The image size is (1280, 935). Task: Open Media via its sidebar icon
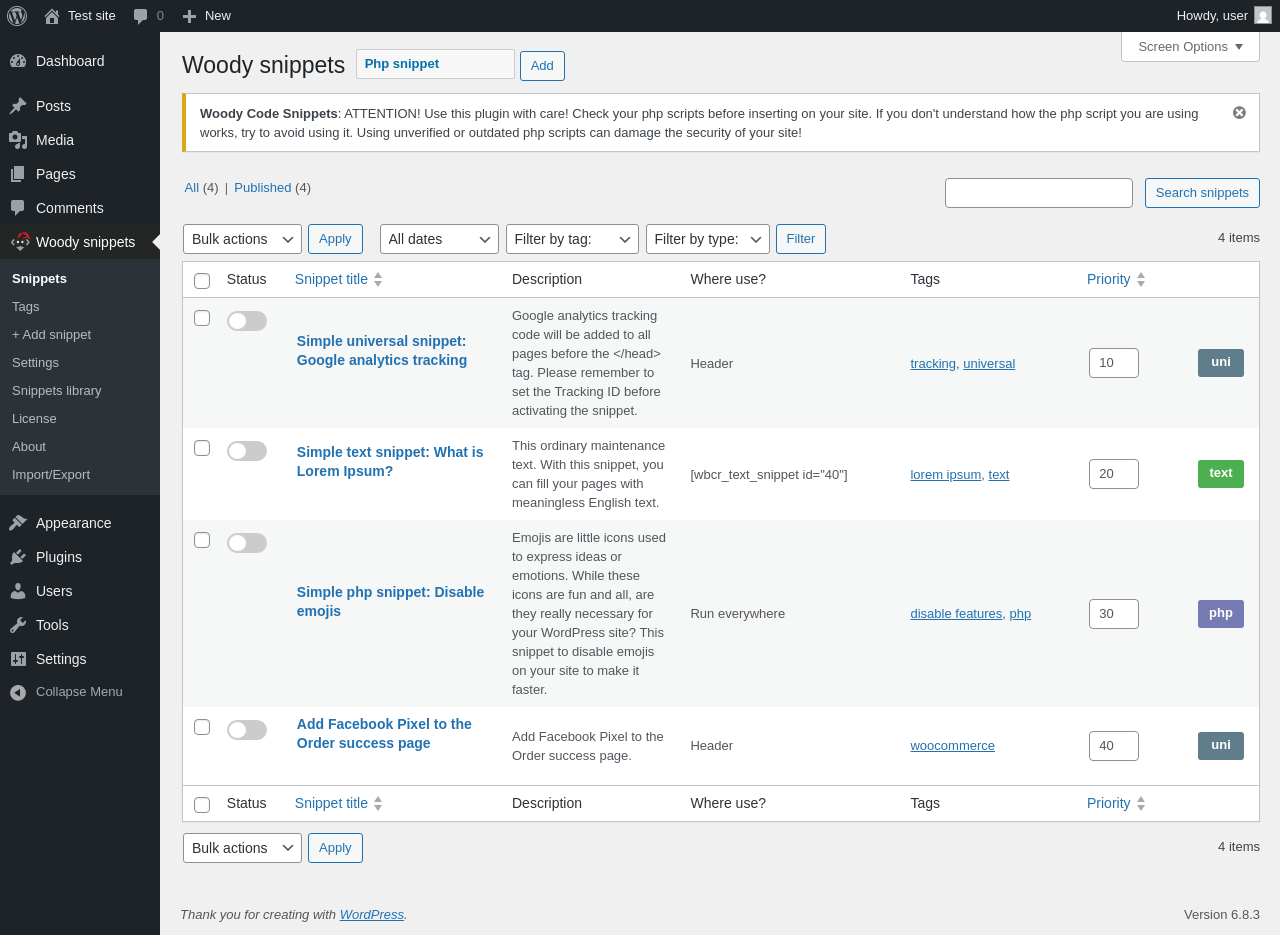tap(18, 140)
